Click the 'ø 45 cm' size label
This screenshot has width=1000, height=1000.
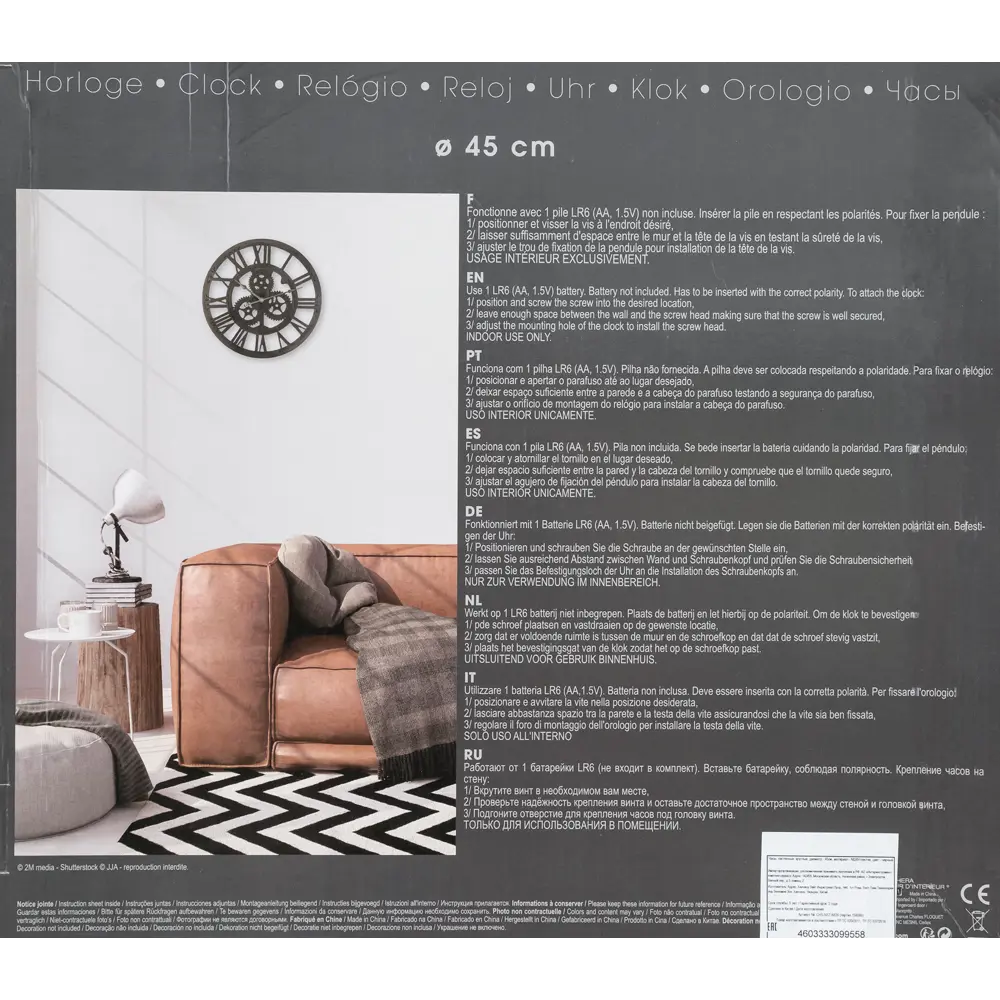coord(495,146)
